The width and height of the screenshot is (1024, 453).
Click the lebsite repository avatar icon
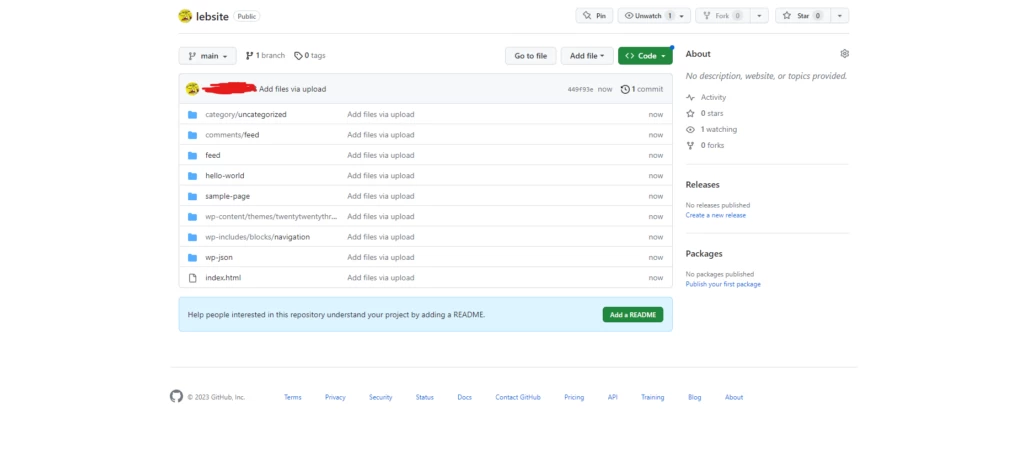pyautogui.click(x=185, y=16)
